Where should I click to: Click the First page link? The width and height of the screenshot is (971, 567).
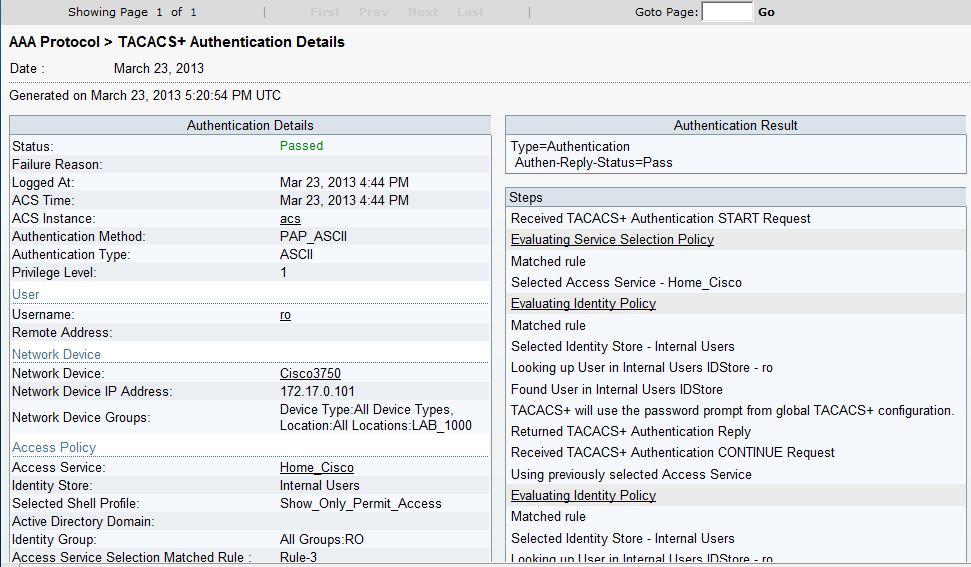point(325,12)
